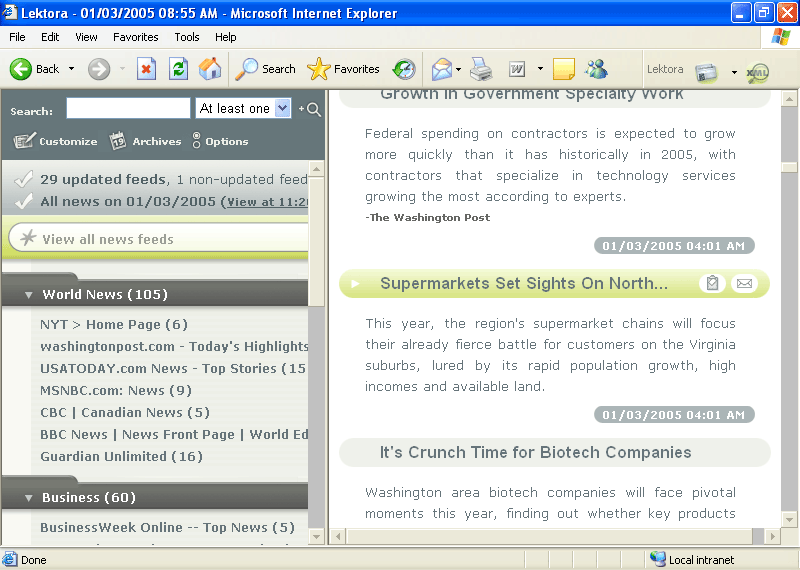Click the article pane vertical scrollbar thumb
Viewport: 800px width, 570px height.
click(789, 167)
